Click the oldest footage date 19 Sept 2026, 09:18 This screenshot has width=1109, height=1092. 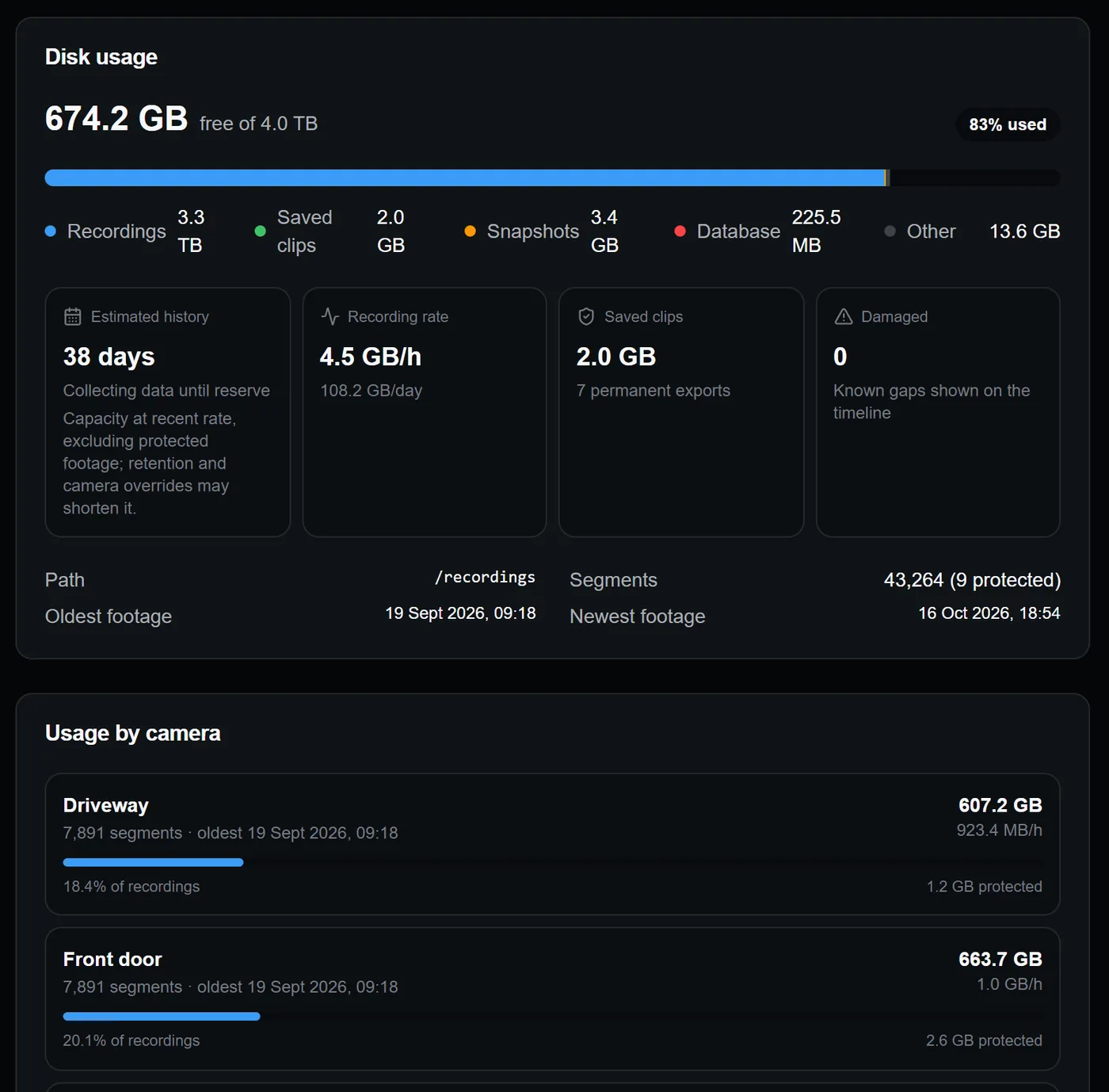[460, 613]
